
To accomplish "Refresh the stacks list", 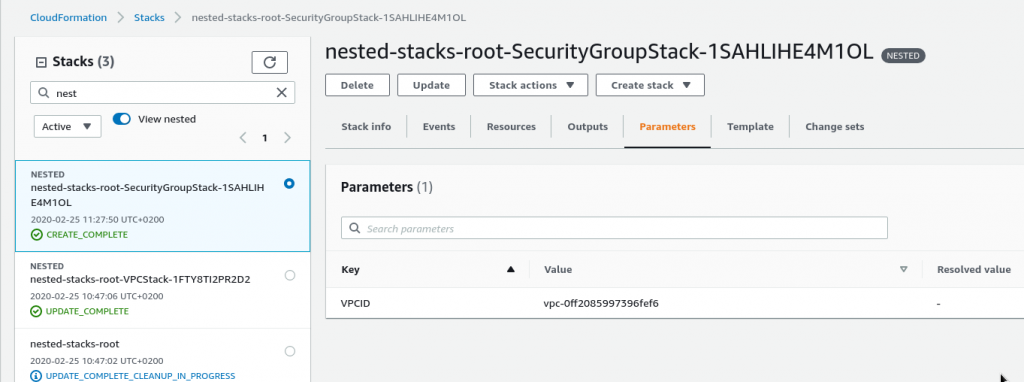I will click(x=270, y=63).
